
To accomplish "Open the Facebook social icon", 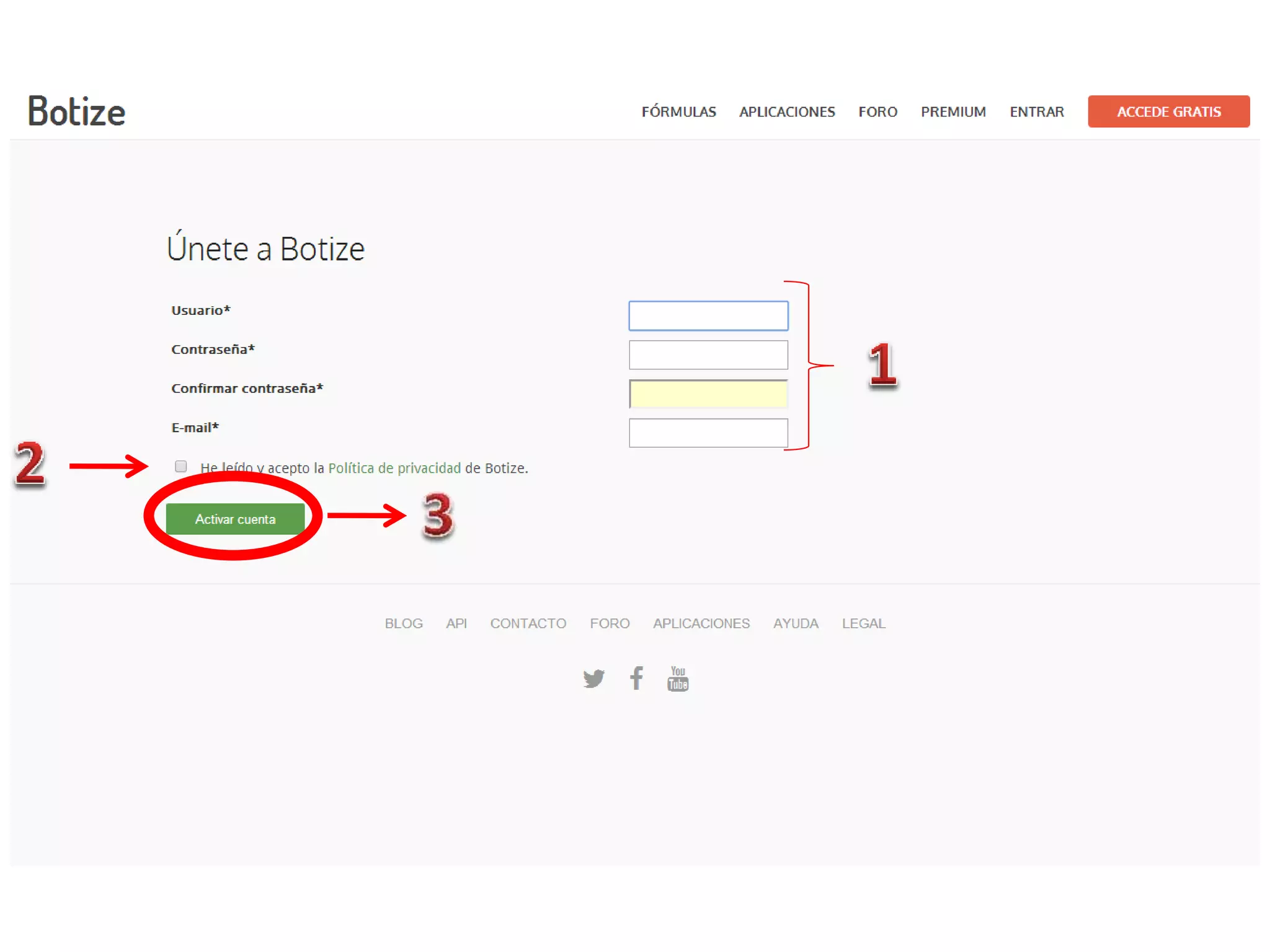I will click(636, 678).
